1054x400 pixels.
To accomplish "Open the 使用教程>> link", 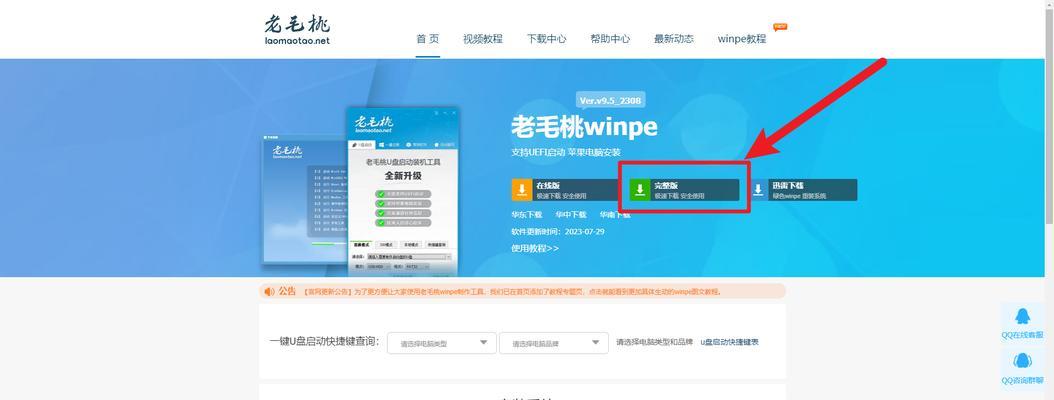I will click(534, 248).
